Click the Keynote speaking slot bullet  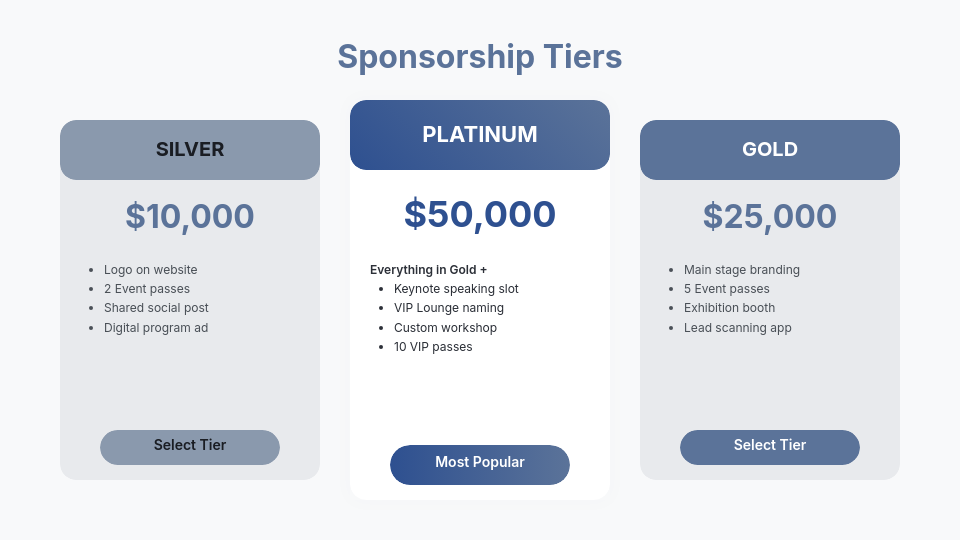[x=456, y=289]
